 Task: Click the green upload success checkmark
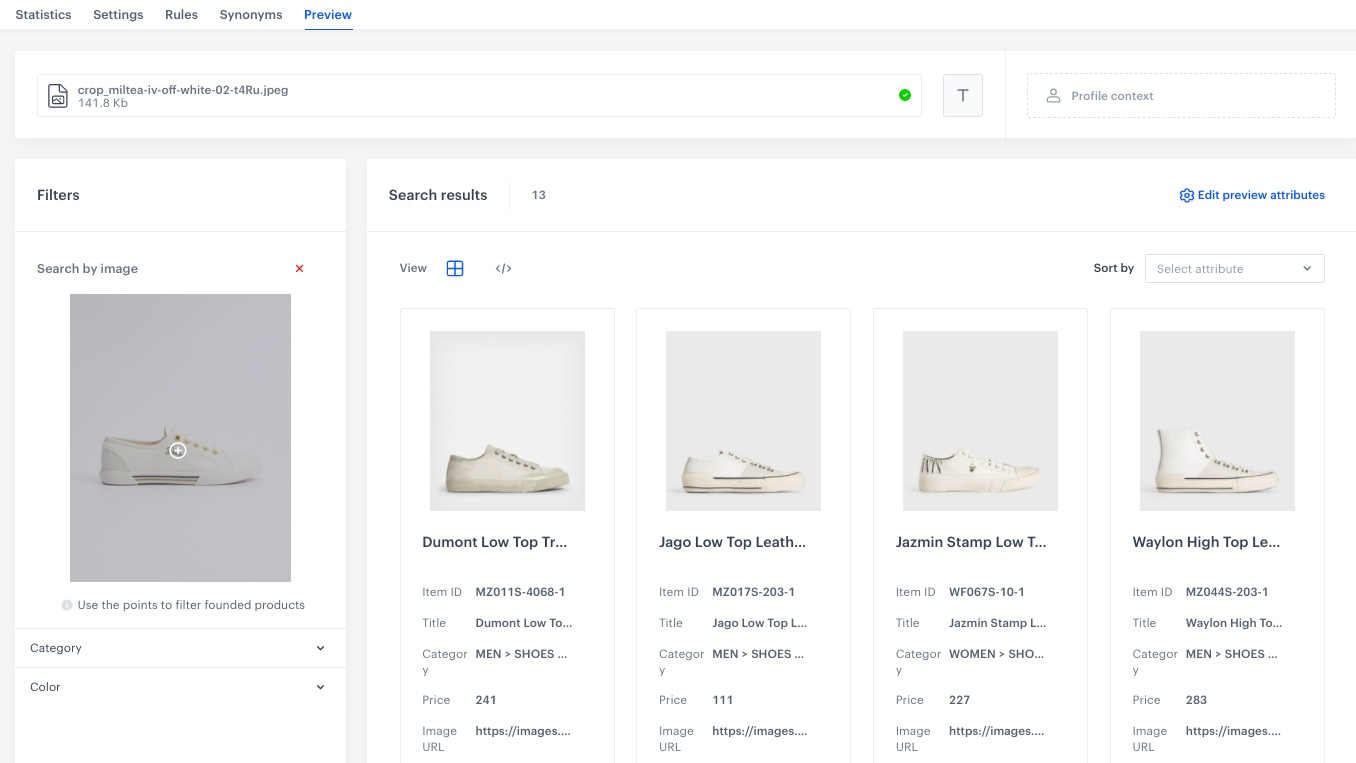pos(905,95)
